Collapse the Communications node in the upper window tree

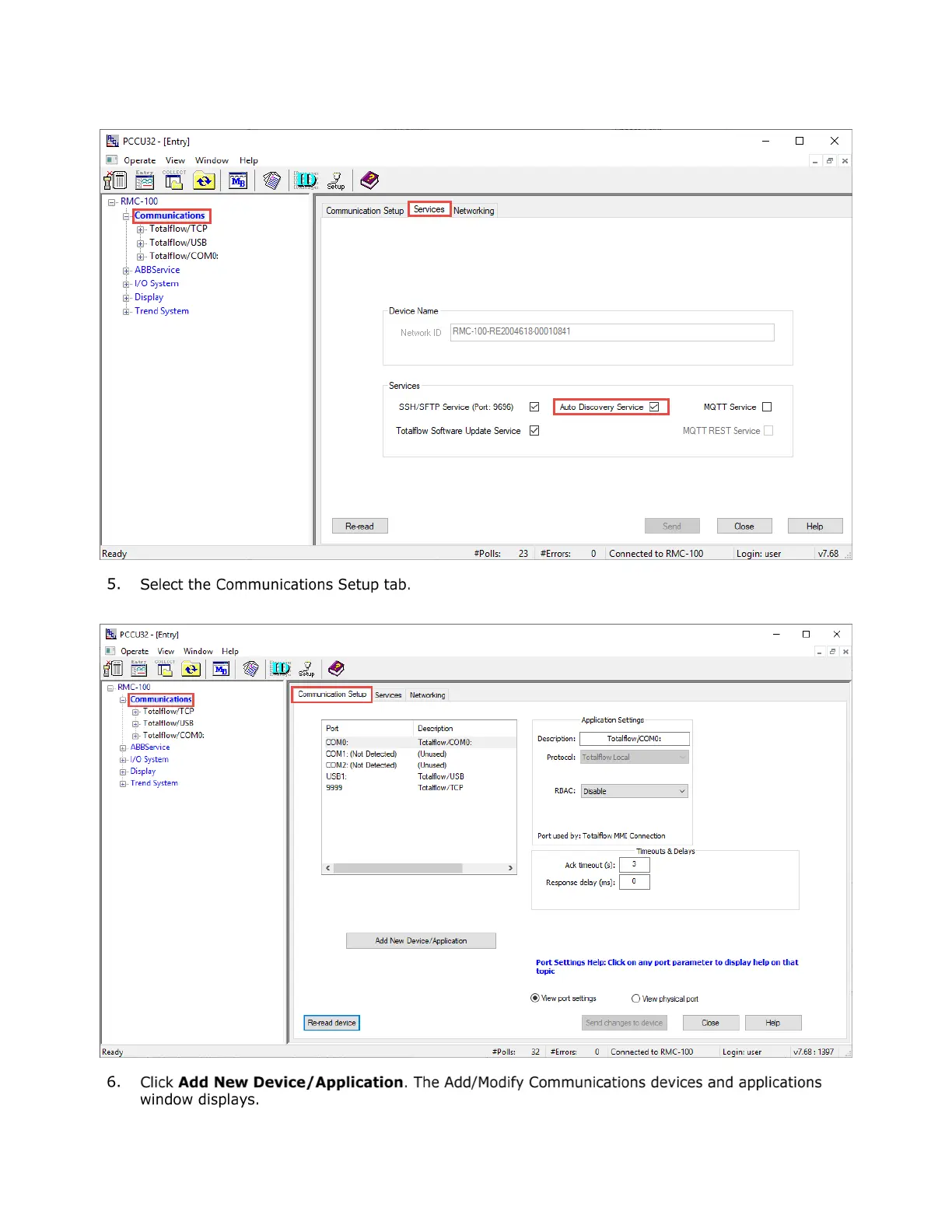tap(126, 216)
